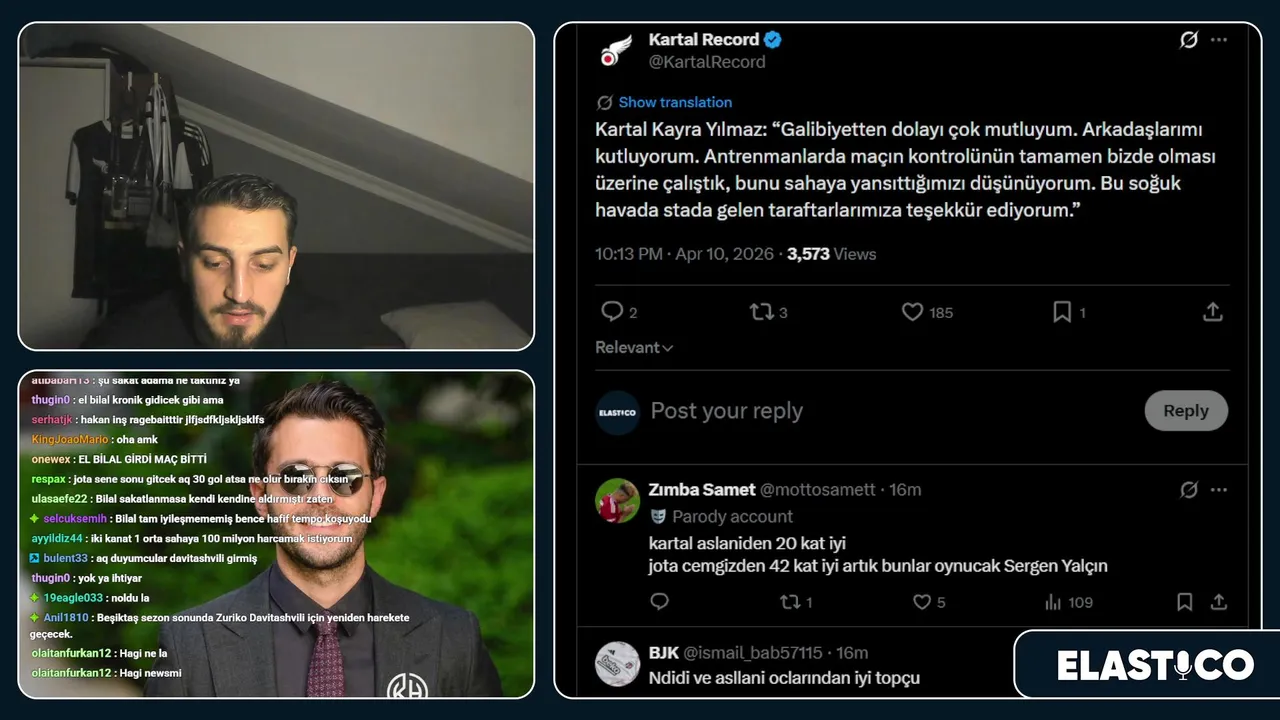The height and width of the screenshot is (720, 1280).
Task: Click reply icon on Zımba Samet comment
Action: pos(660,602)
